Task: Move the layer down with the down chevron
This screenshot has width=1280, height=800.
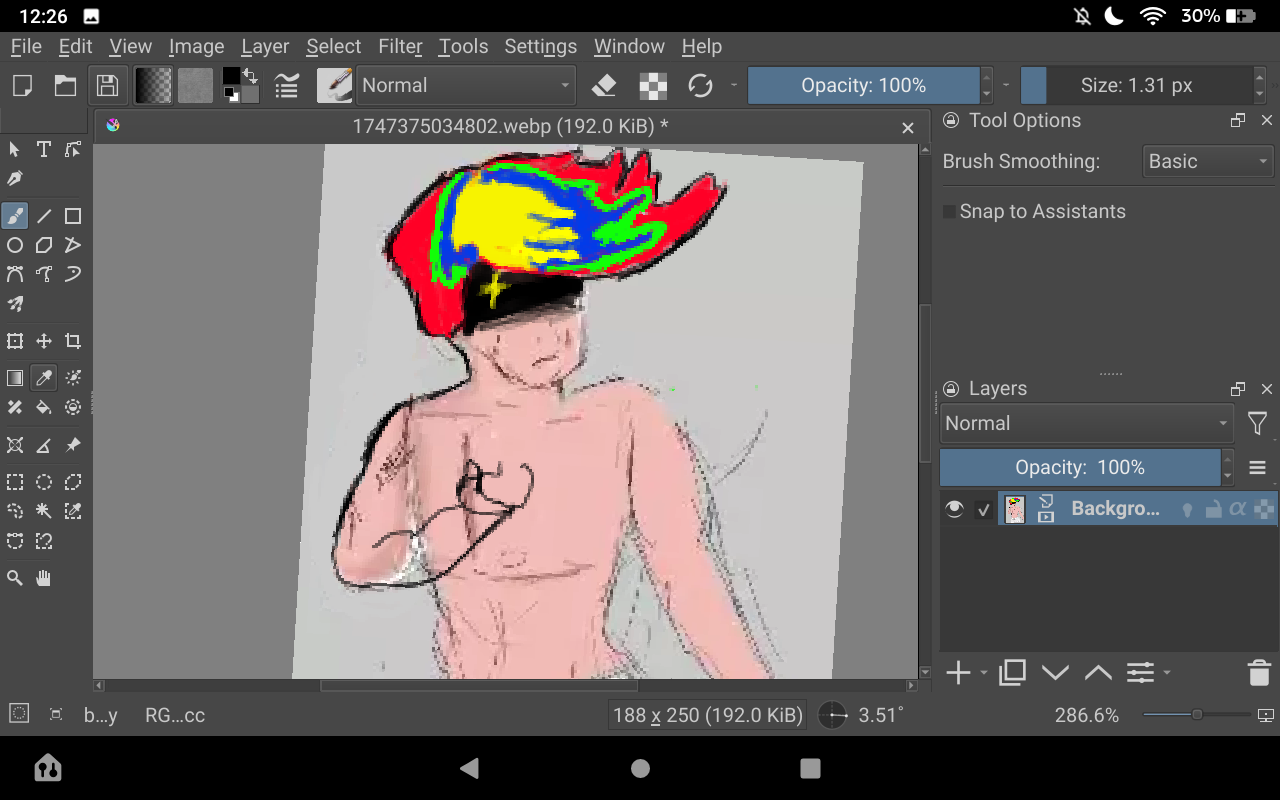Action: point(1055,673)
